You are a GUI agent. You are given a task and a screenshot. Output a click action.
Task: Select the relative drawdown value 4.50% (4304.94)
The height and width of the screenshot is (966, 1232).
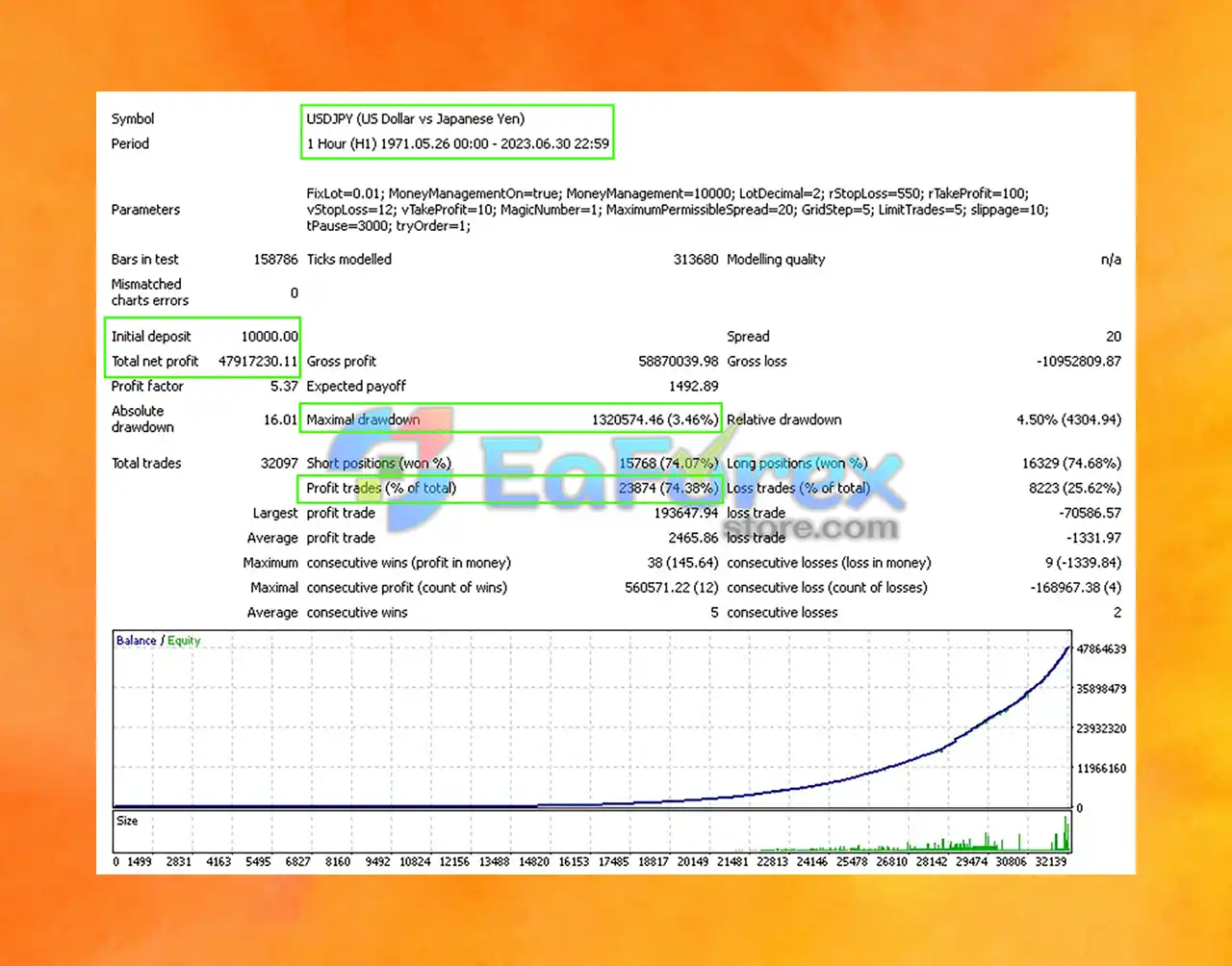(x=1069, y=420)
